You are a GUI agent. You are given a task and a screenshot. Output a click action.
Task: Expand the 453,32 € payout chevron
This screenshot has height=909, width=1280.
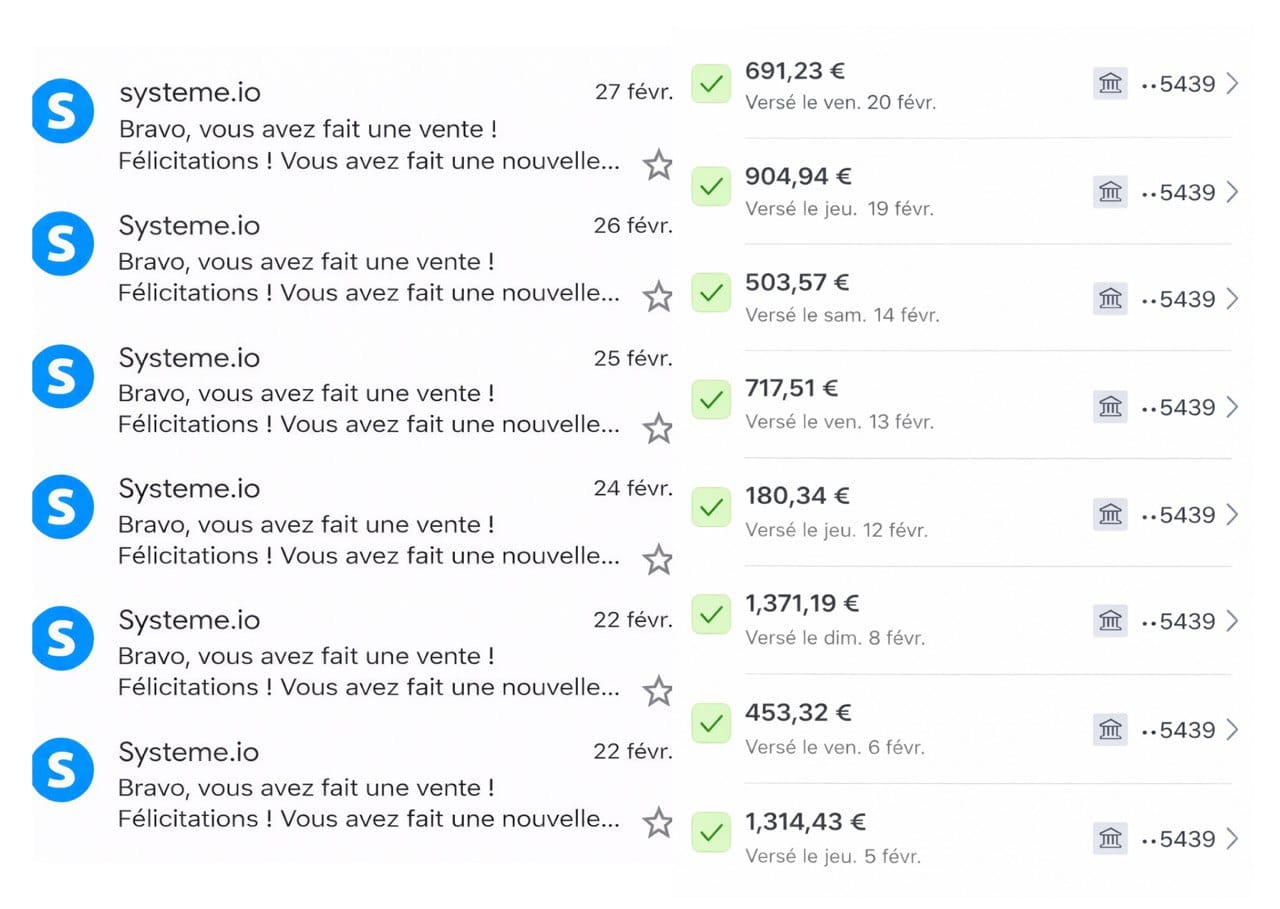click(1232, 730)
